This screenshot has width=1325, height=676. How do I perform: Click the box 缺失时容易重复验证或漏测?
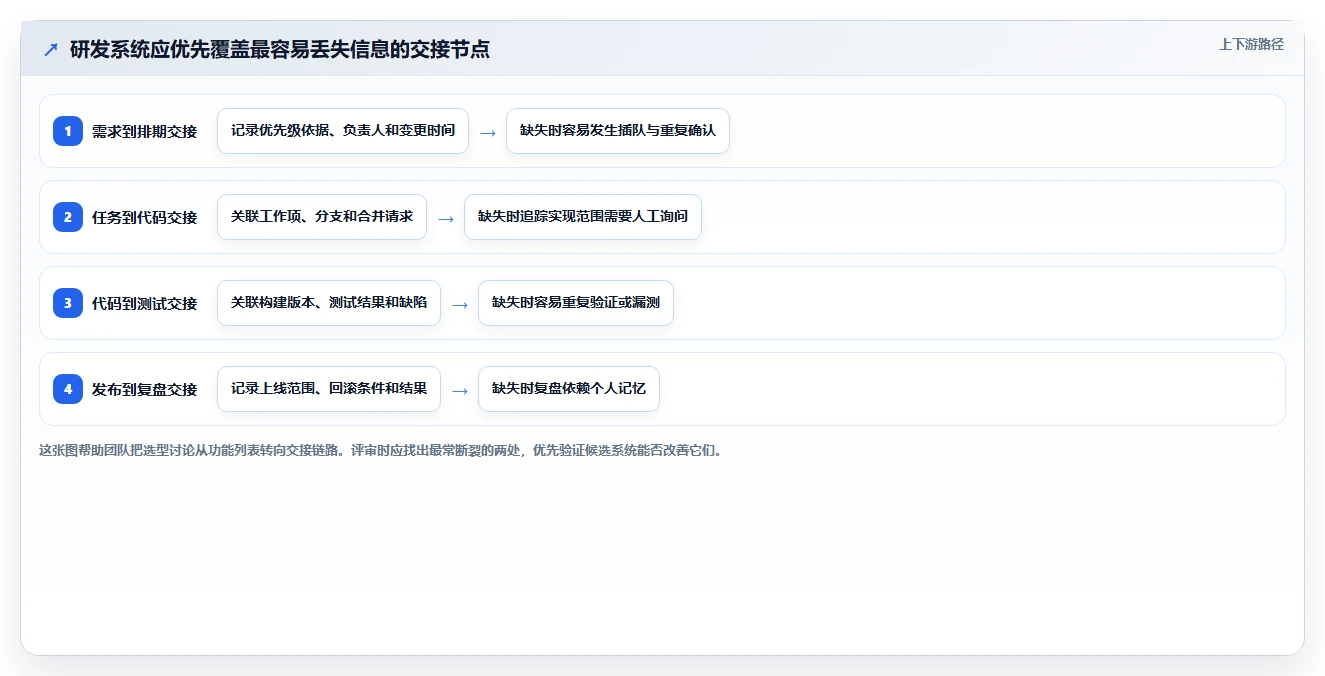click(x=576, y=303)
